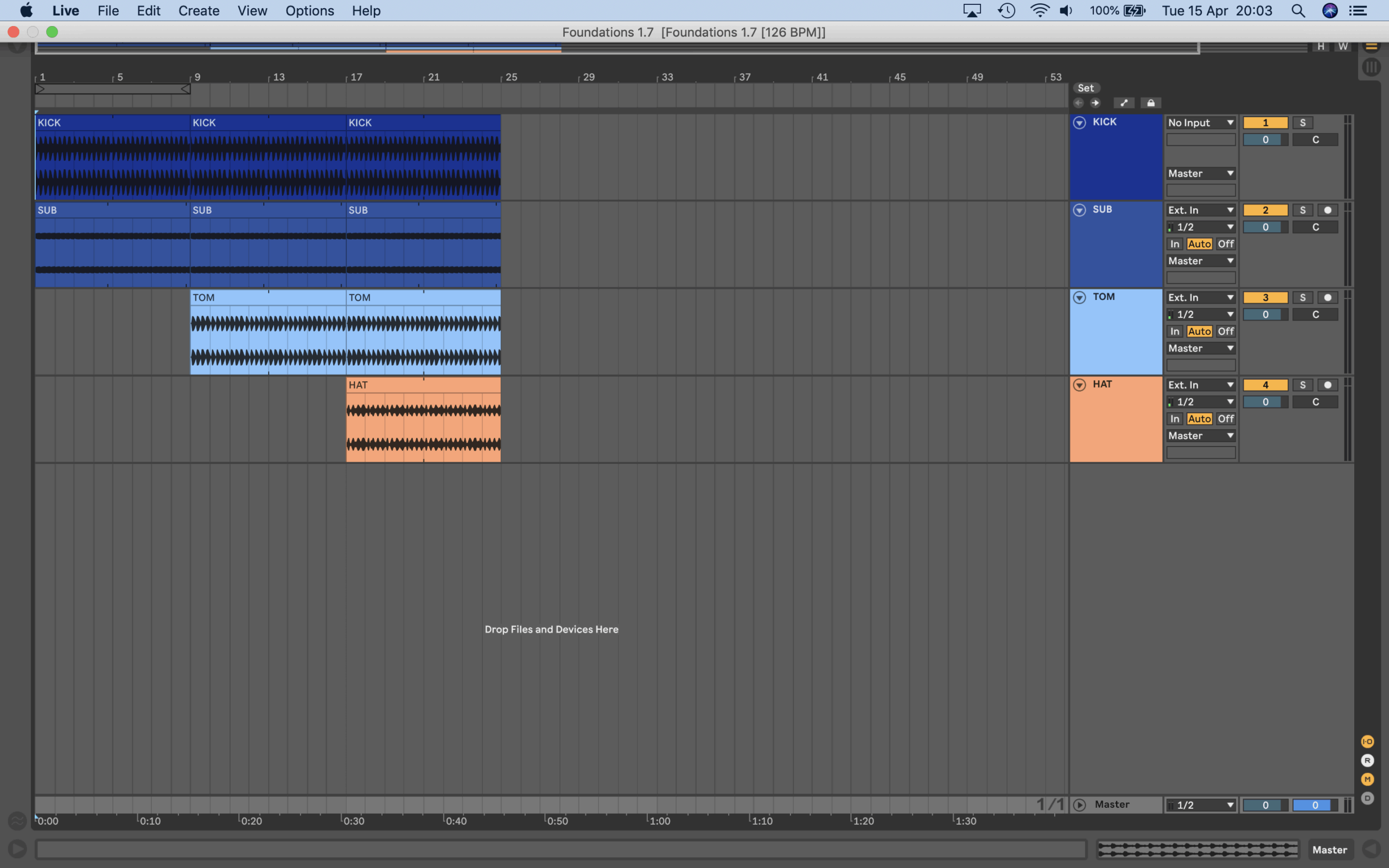Open the KICK No Input dropdown

[1200, 123]
